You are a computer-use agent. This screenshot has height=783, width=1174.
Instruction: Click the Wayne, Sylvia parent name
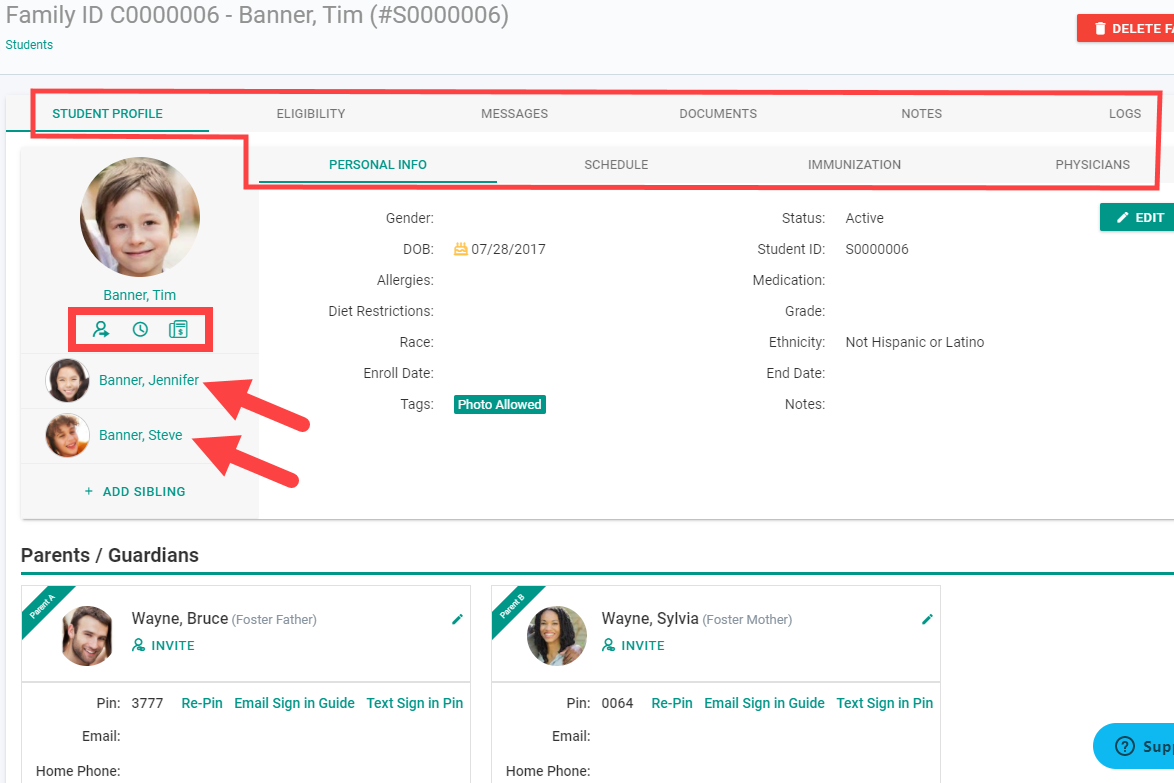[x=650, y=619]
